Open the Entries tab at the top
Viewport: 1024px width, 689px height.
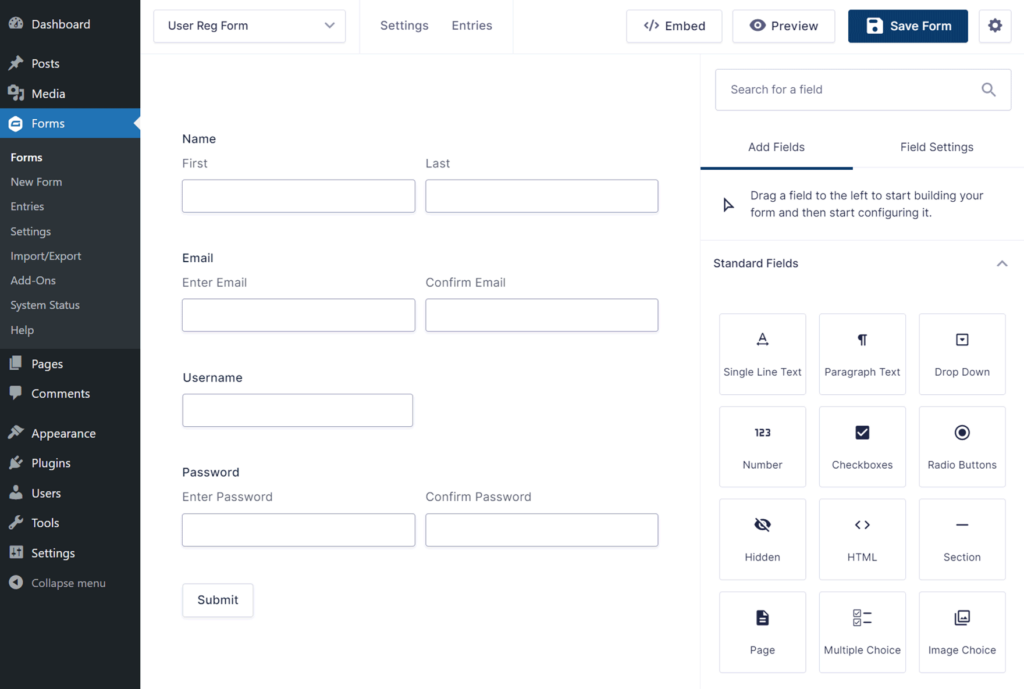tap(471, 25)
